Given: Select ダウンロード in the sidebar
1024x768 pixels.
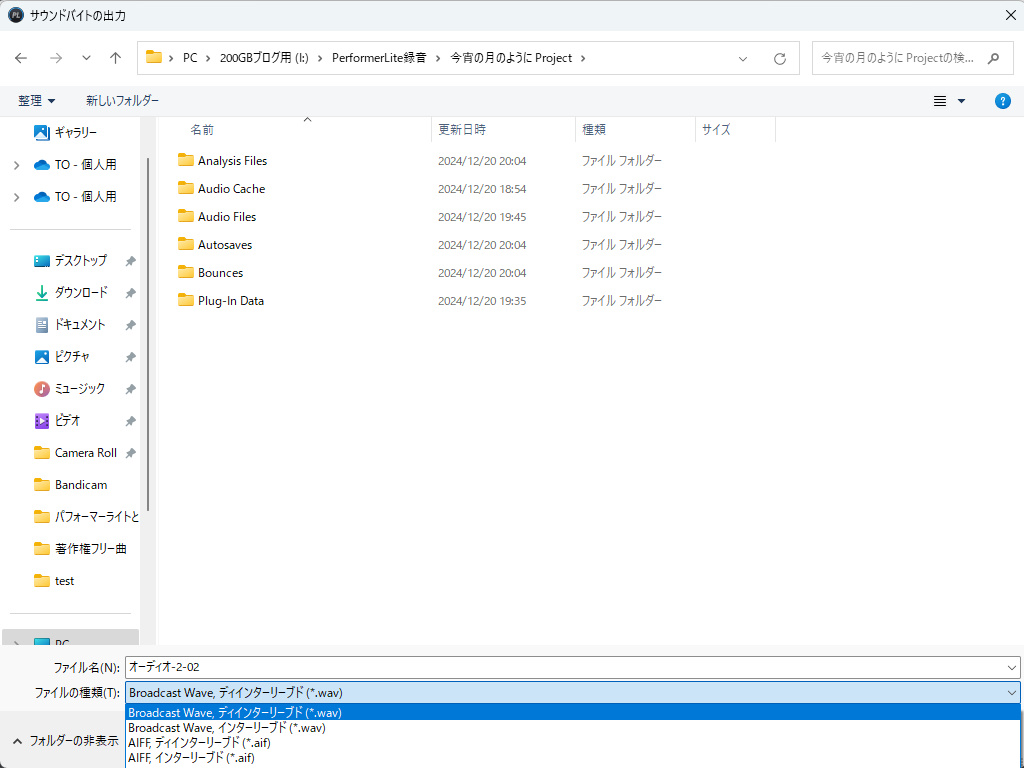Looking at the screenshot, I should 81,293.
